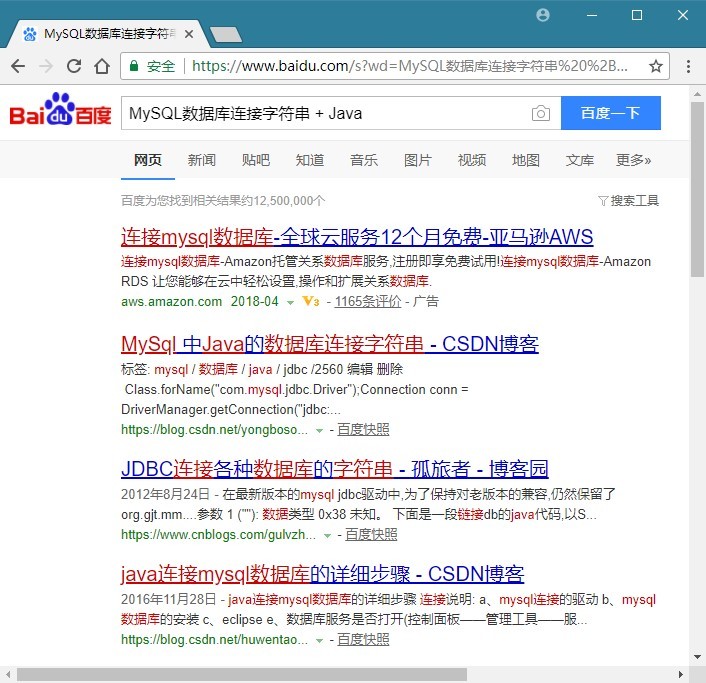Viewport: 706px width, 683px height.
Task: Expand the arrow next to blog.csdn.net/yongboso
Action: (320, 430)
